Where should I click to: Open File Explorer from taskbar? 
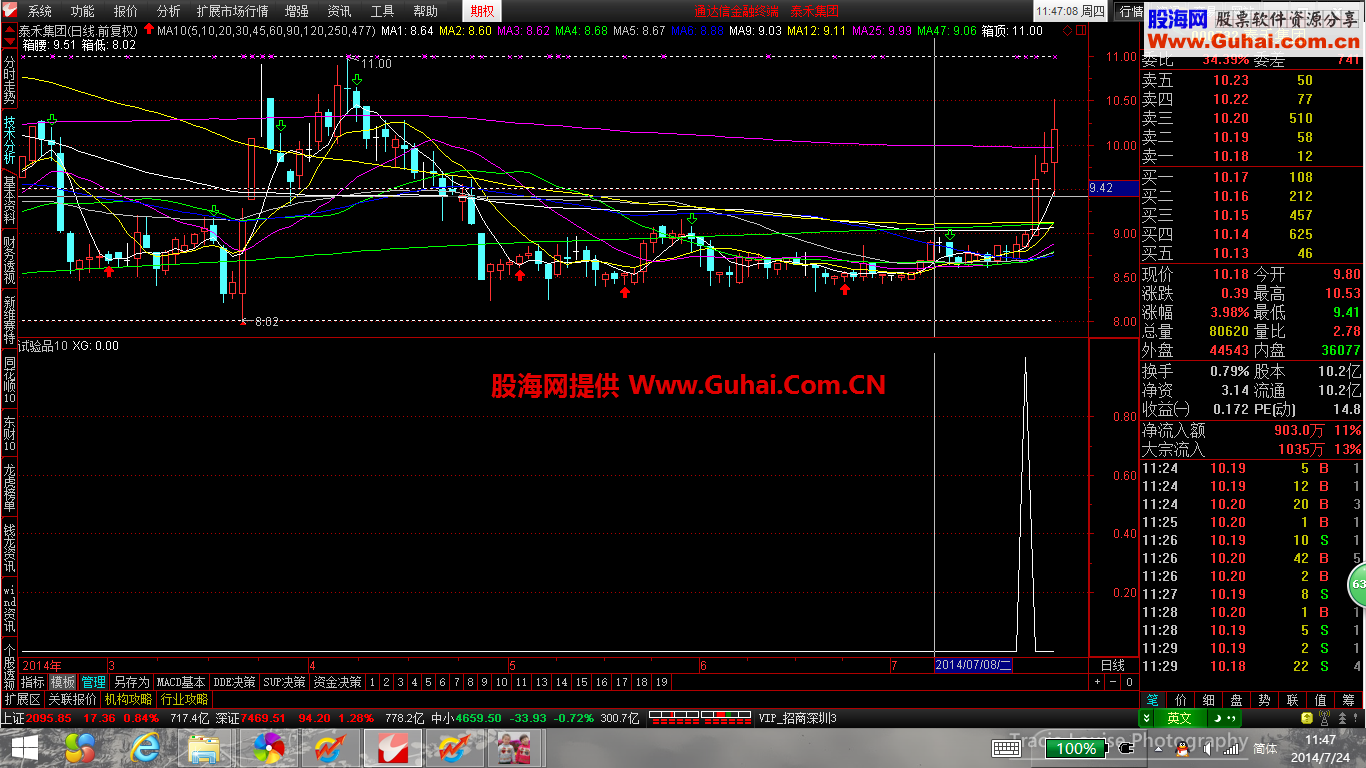(205, 748)
